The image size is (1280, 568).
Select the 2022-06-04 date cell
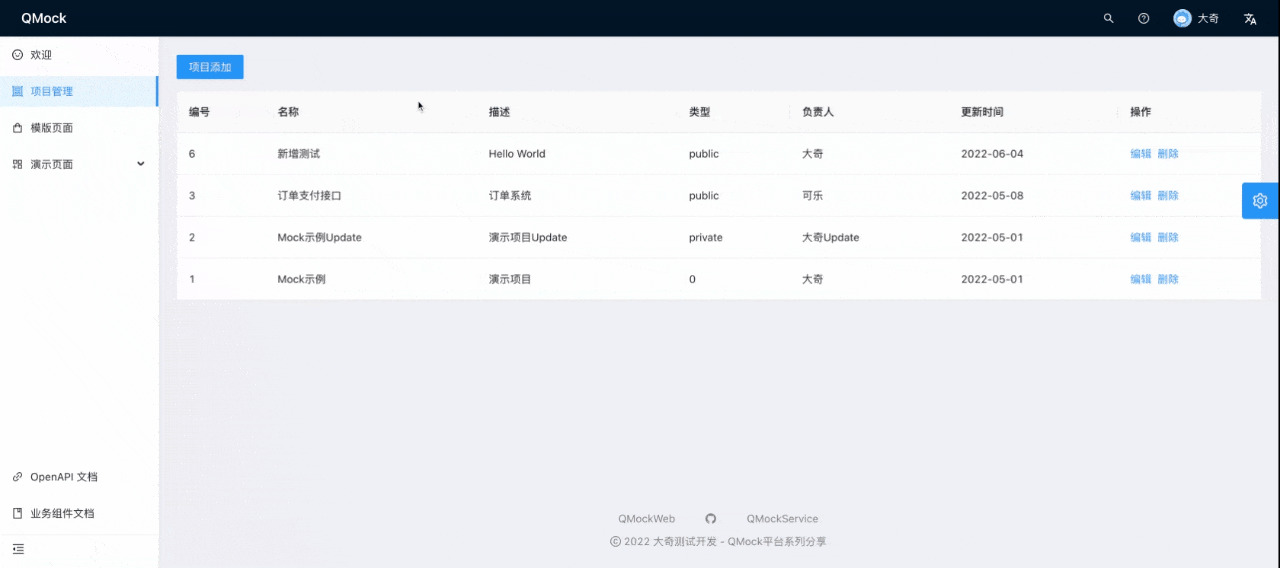(992, 154)
